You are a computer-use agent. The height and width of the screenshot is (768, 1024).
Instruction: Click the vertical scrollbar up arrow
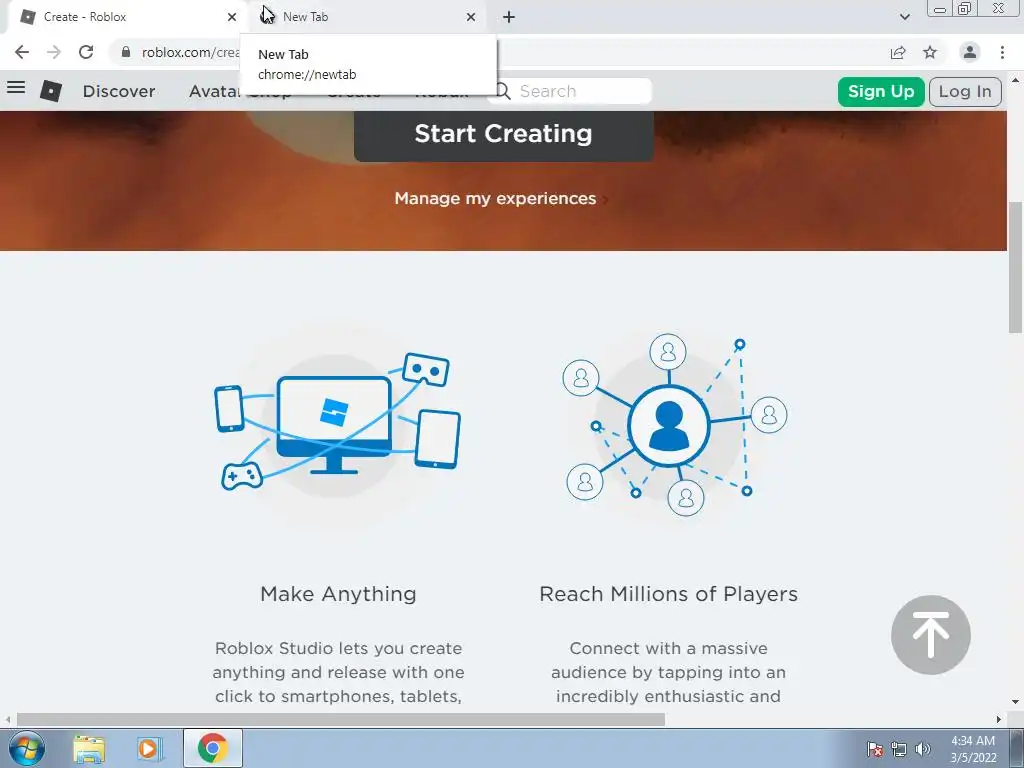click(x=1016, y=81)
